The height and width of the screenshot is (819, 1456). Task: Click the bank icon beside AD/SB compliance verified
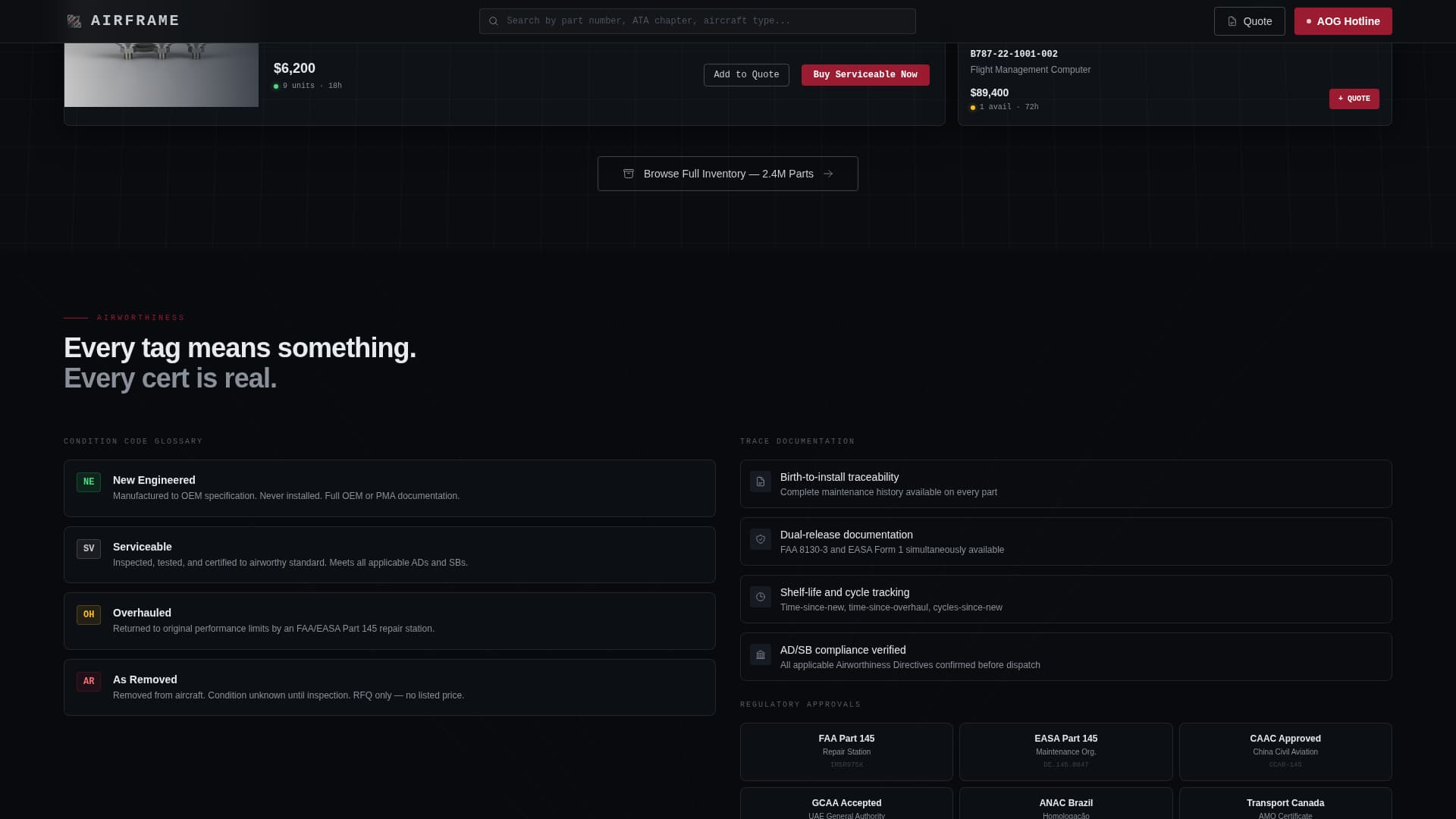tap(760, 654)
